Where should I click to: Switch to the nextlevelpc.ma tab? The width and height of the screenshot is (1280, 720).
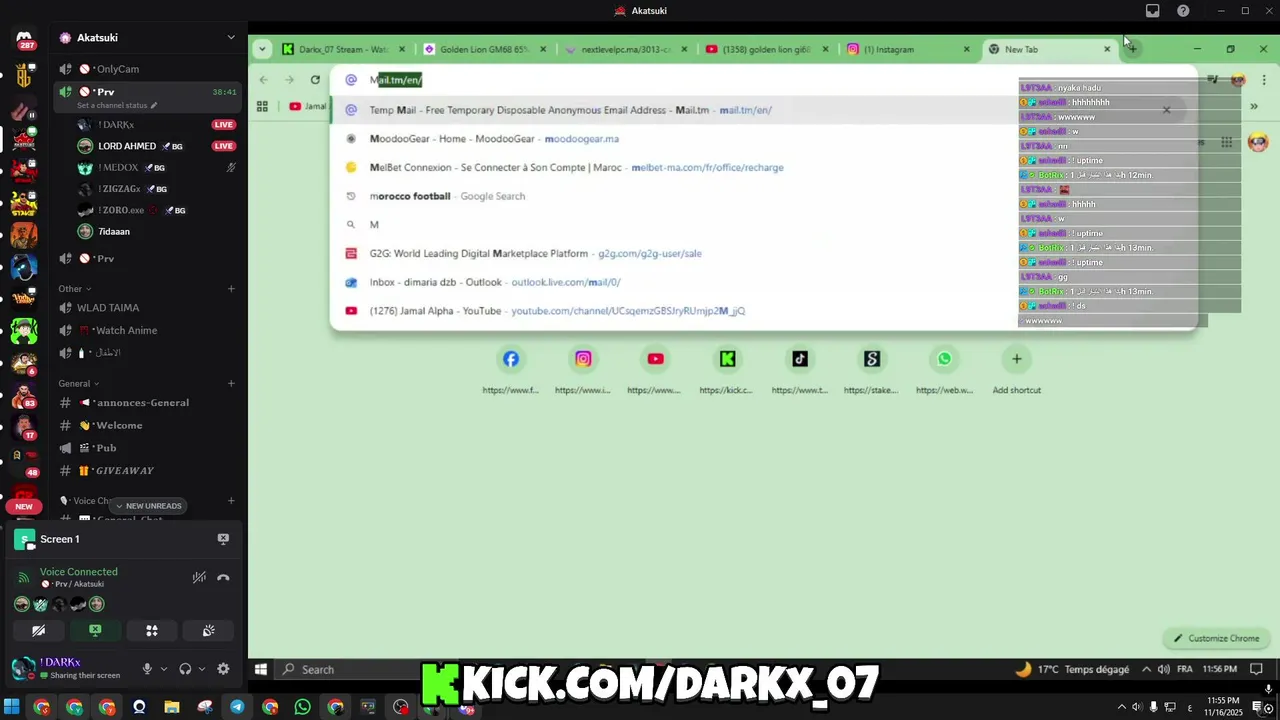(x=627, y=49)
